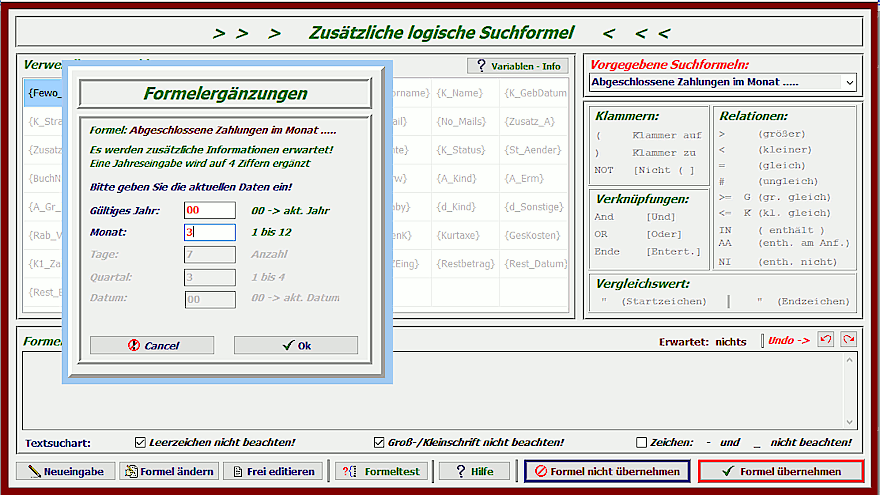Viewport: 880px width, 495px height.
Task: Click Formel nicht übernehmen
Action: 607,471
